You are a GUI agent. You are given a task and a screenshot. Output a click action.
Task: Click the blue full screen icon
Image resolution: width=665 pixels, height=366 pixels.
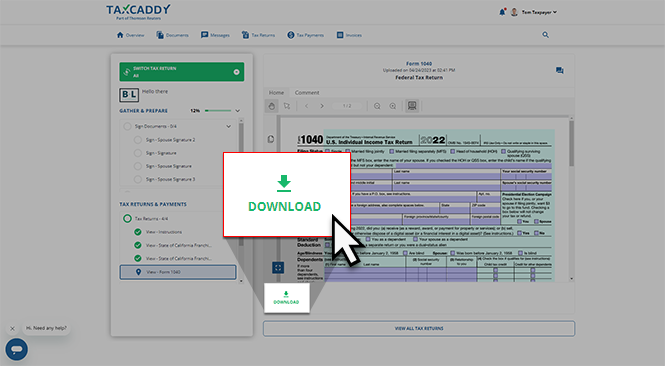[x=278, y=267]
